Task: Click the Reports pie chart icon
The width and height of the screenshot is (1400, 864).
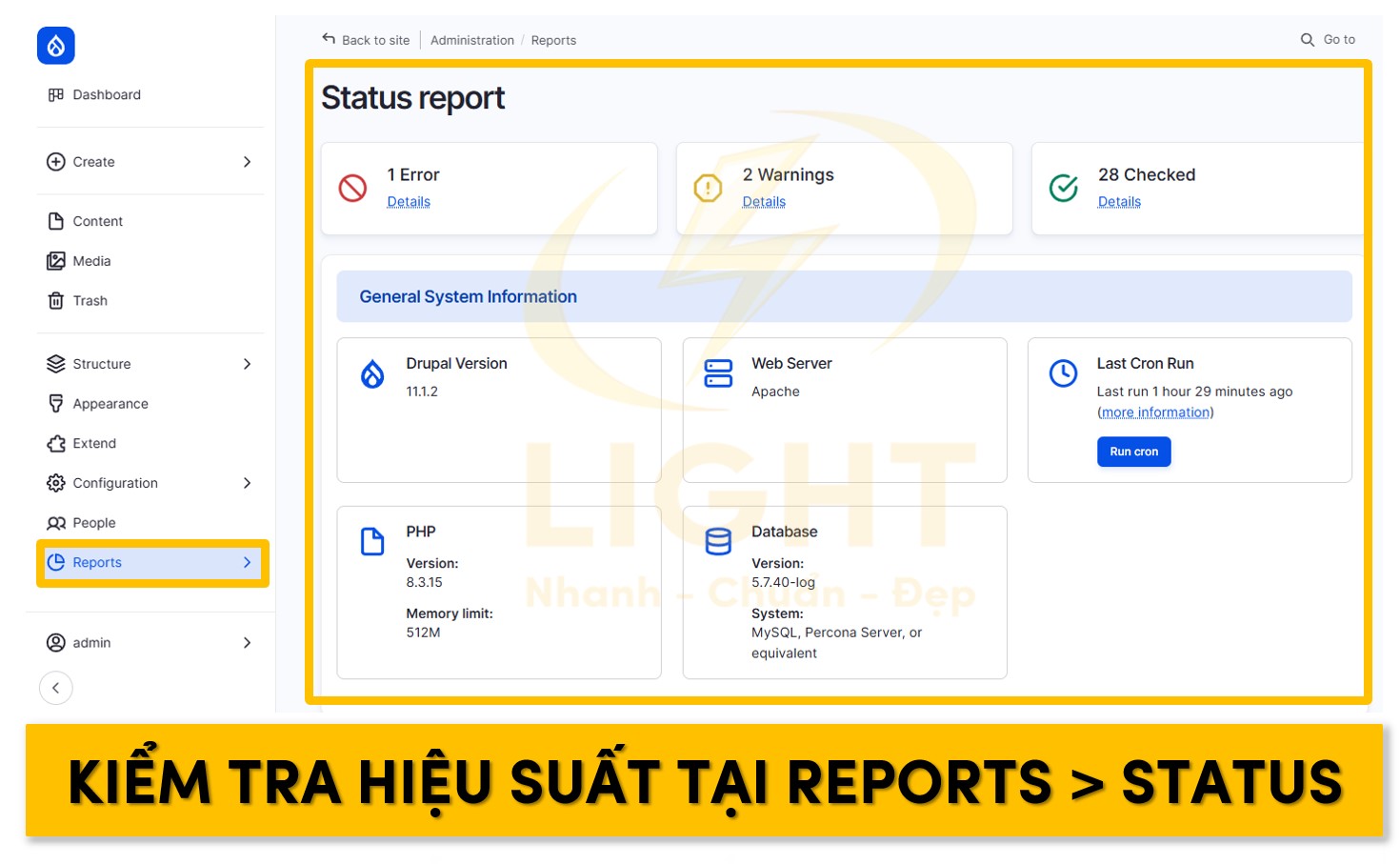Action: pyautogui.click(x=56, y=562)
